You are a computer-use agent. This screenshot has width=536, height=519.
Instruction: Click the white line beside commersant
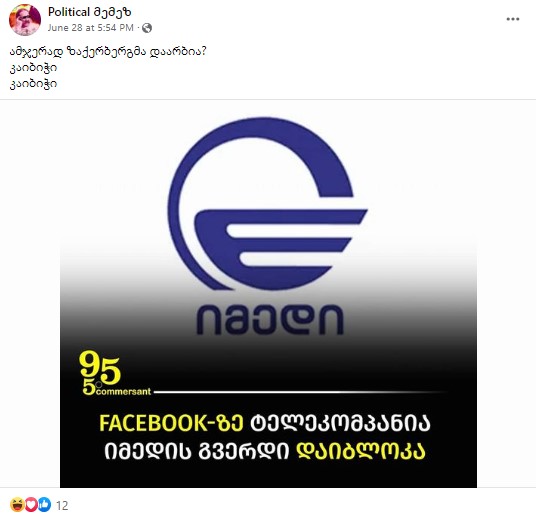tap(301, 392)
